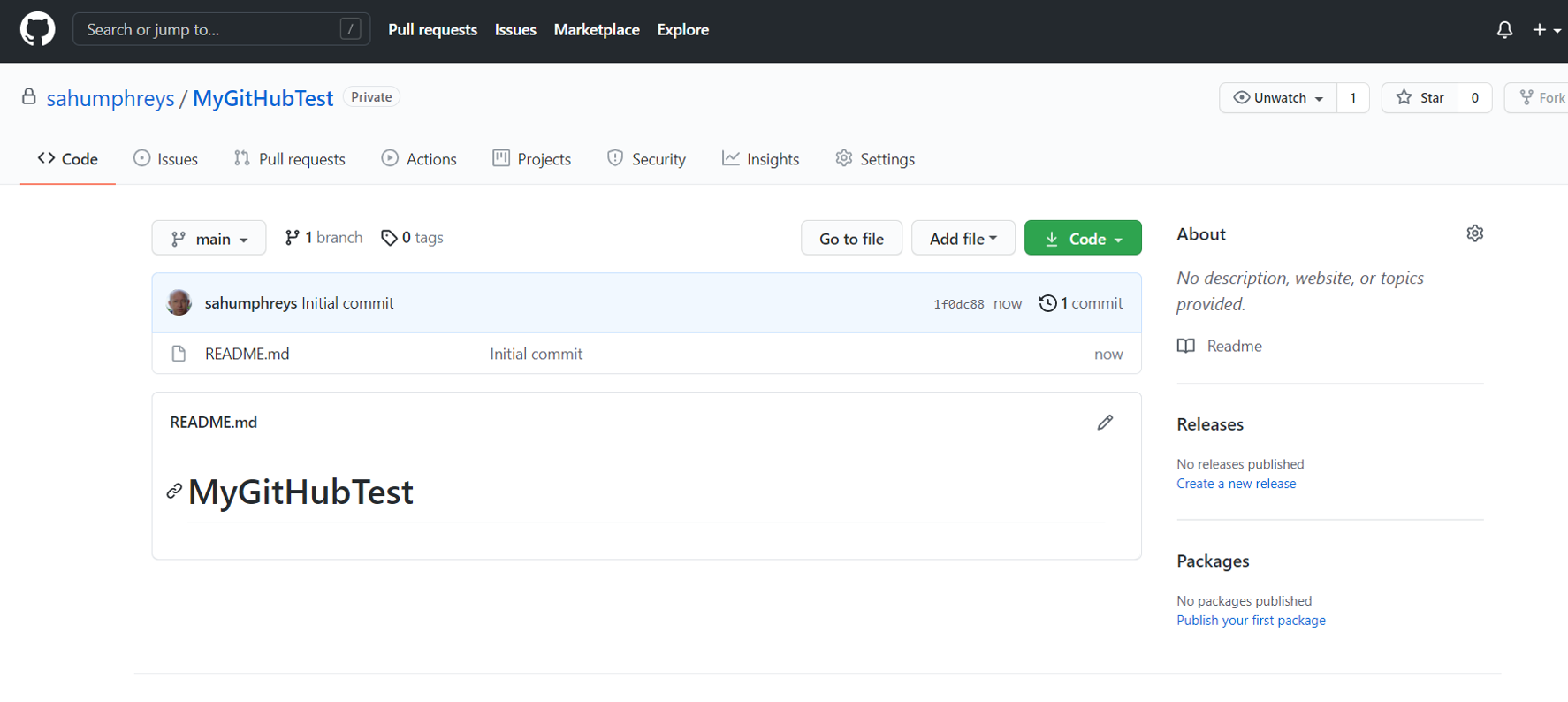The height and width of the screenshot is (702, 1568).
Task: Star this repository
Action: 1420,97
